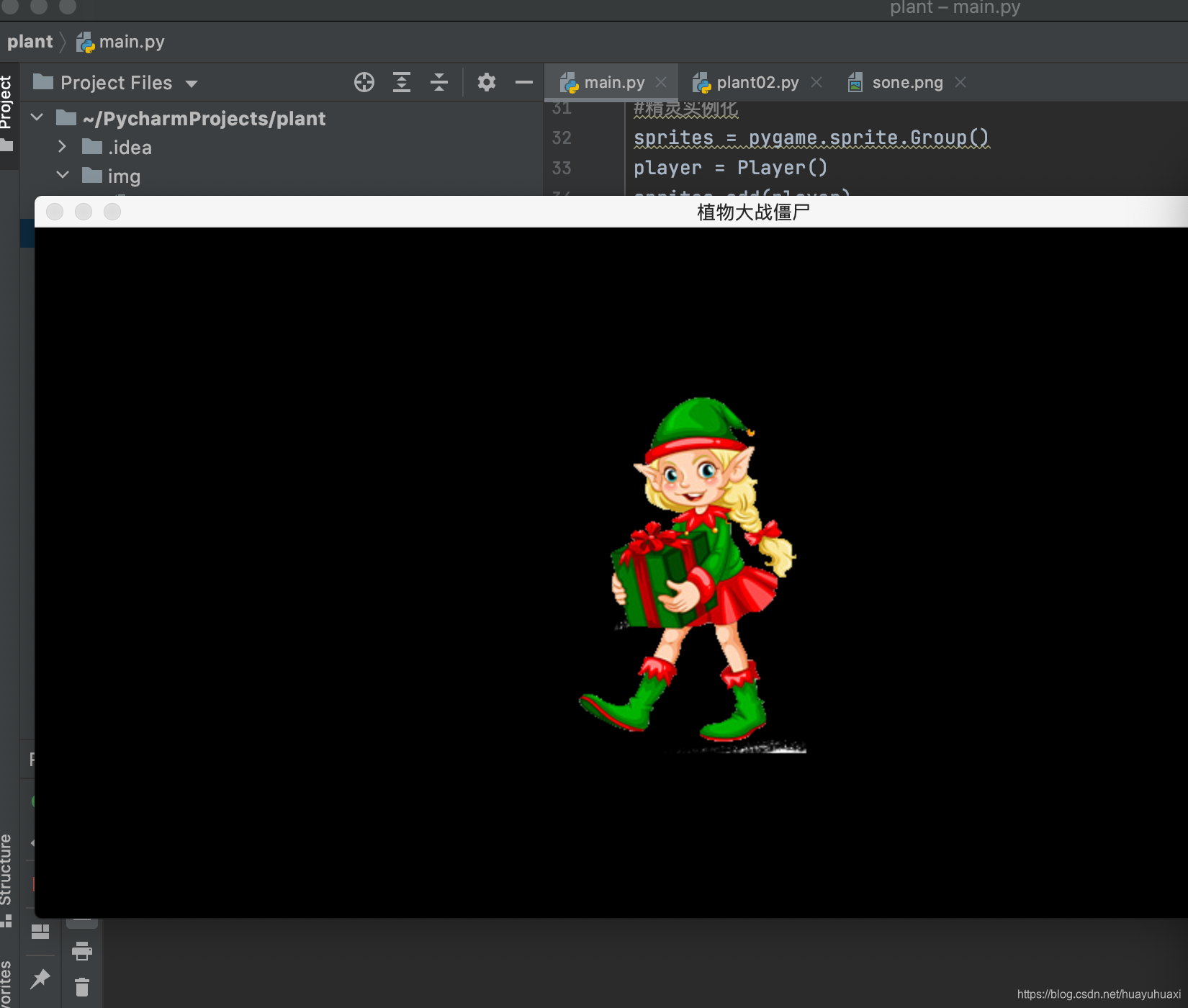Click the locate/select opened file target icon

364,82
